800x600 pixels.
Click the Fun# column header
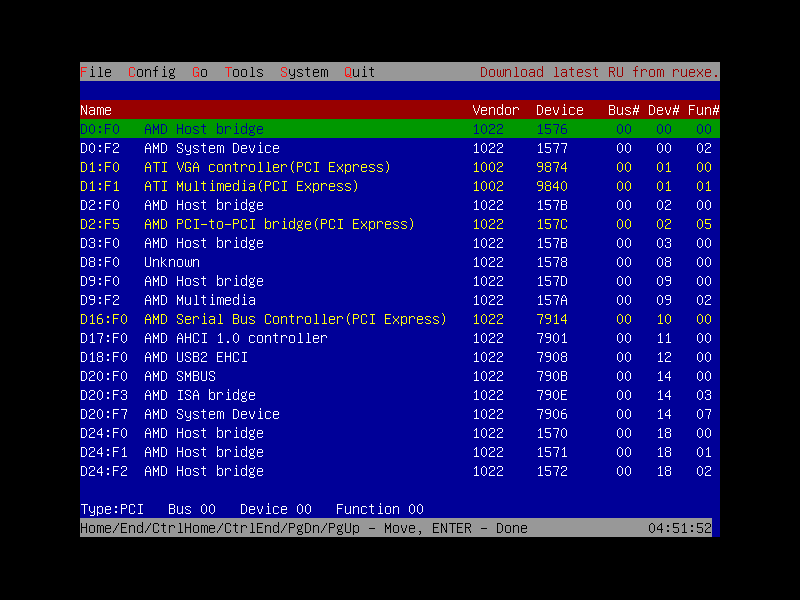pyautogui.click(x=703, y=110)
